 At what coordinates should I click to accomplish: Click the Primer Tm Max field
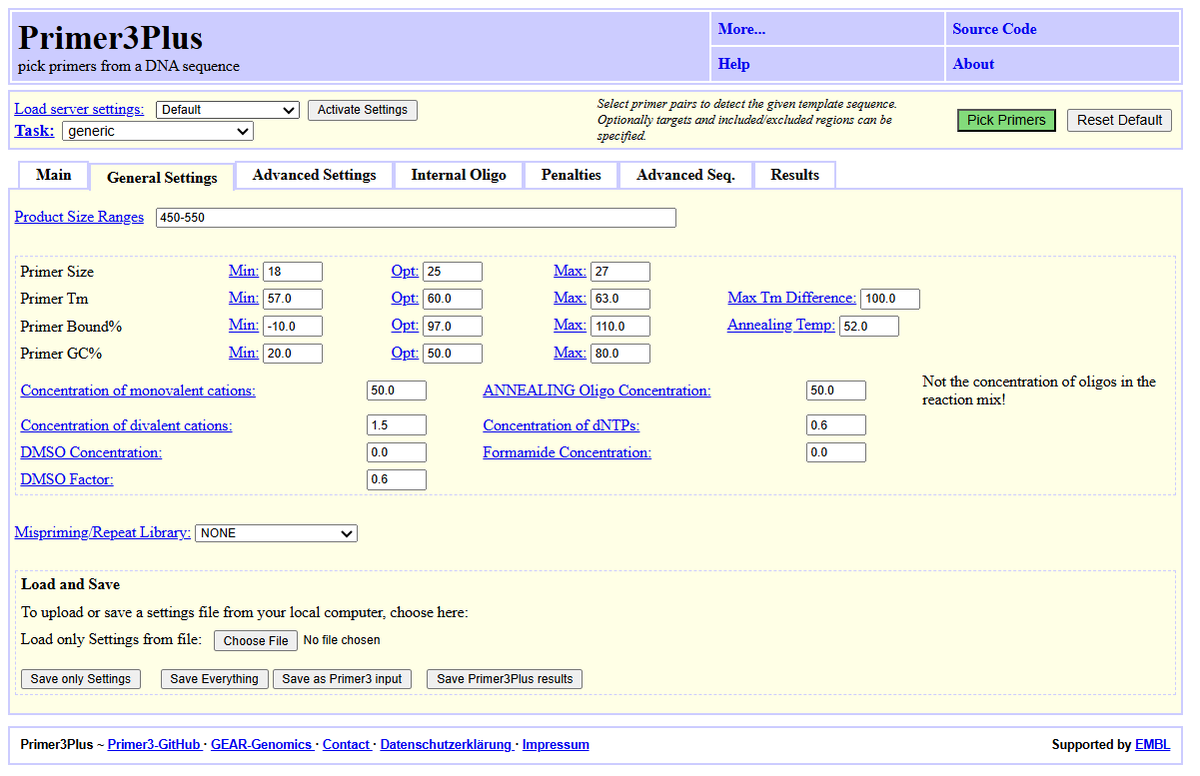(x=620, y=299)
